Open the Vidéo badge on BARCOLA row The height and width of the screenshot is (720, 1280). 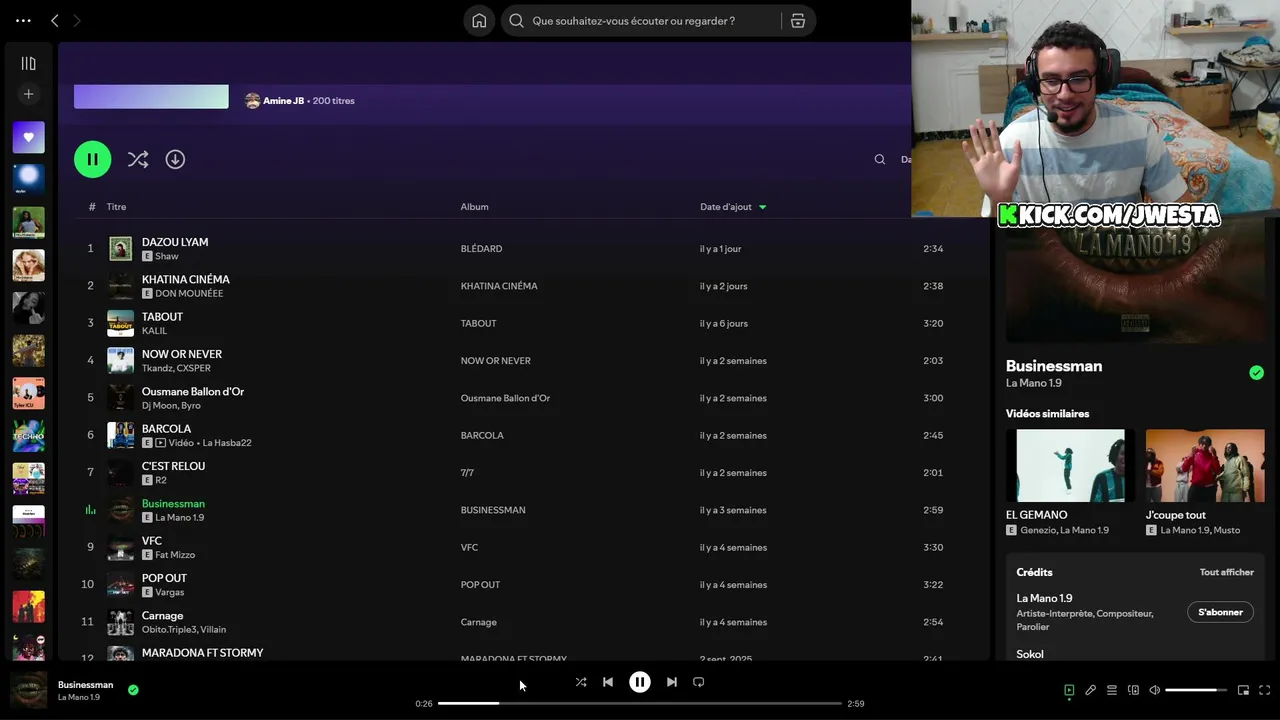[175, 443]
